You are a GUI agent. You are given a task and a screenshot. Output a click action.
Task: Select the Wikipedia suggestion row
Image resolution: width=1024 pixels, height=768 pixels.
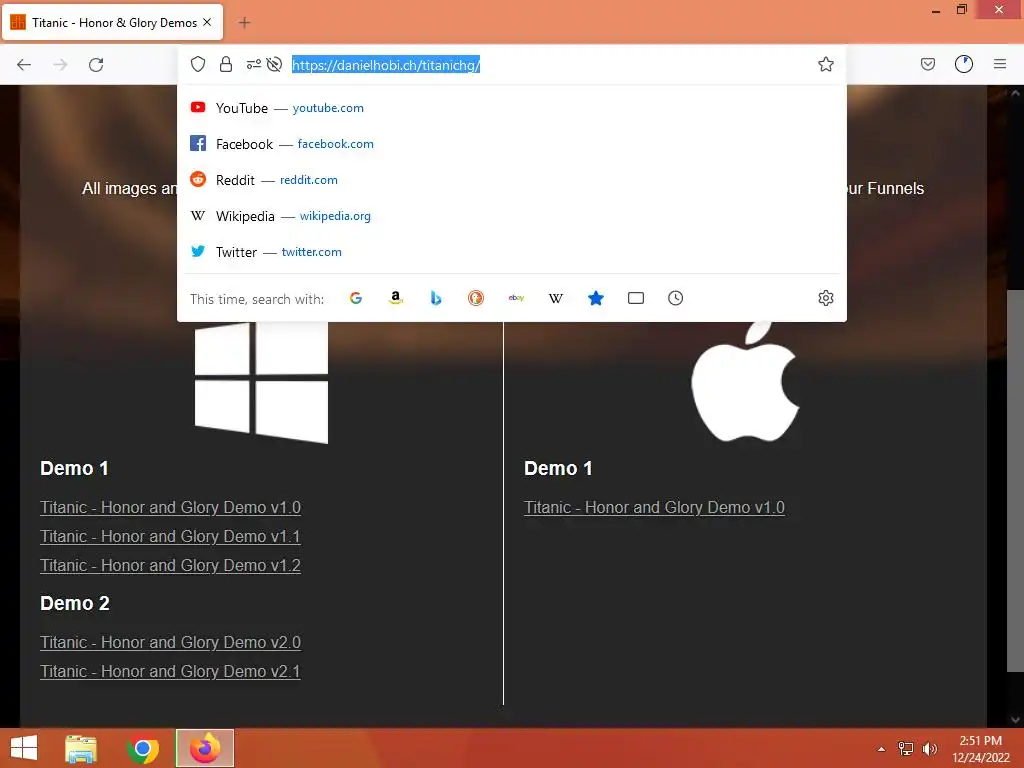click(x=512, y=216)
